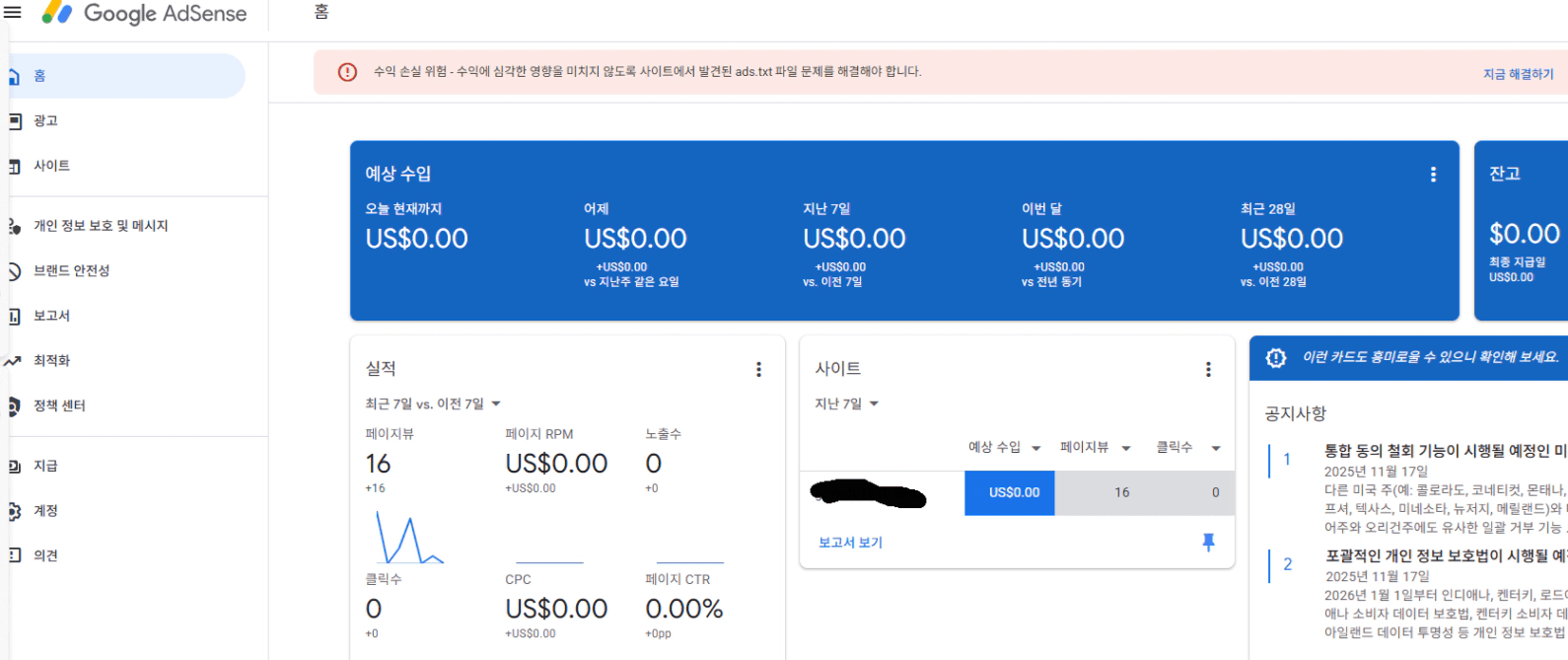
Task: Open the 사이트 card three-dot menu
Action: (1208, 369)
